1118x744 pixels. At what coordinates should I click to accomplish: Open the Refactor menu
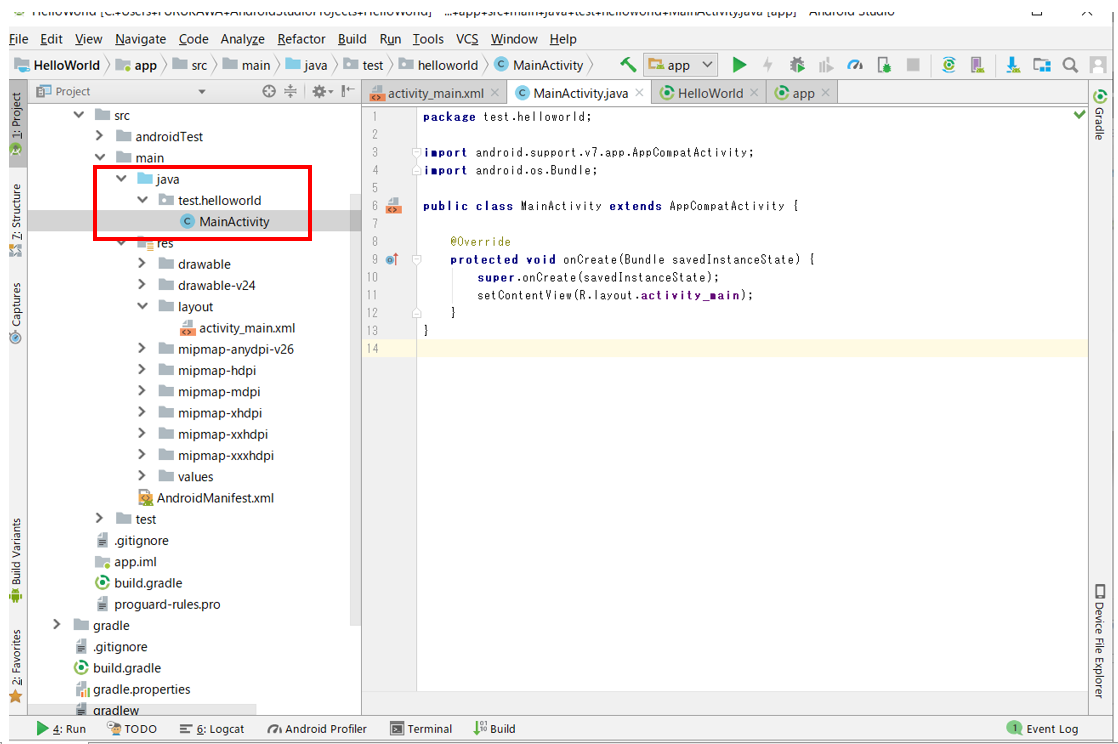[x=301, y=39]
